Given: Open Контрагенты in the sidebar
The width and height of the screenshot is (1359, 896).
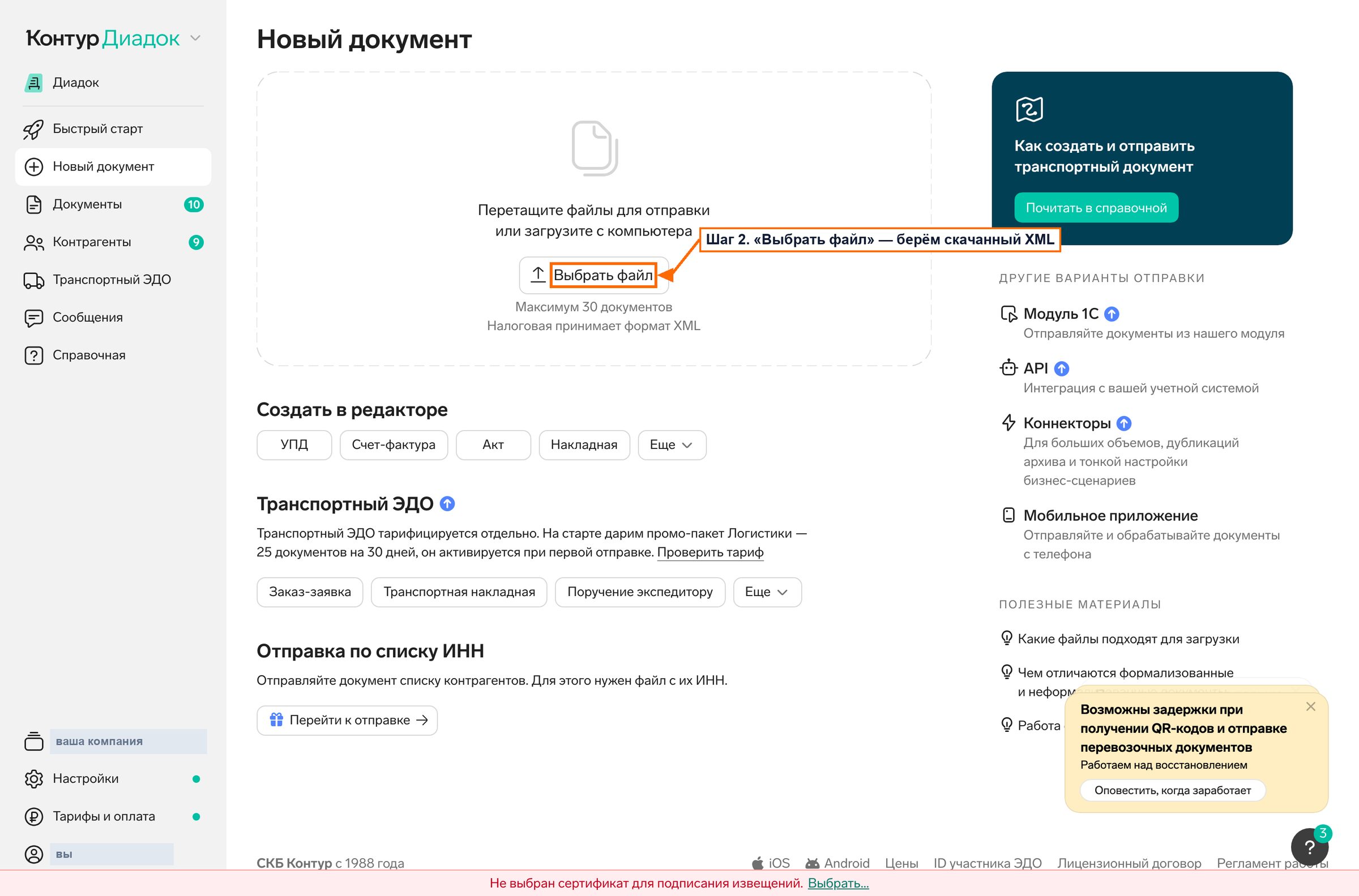Looking at the screenshot, I should coord(113,242).
